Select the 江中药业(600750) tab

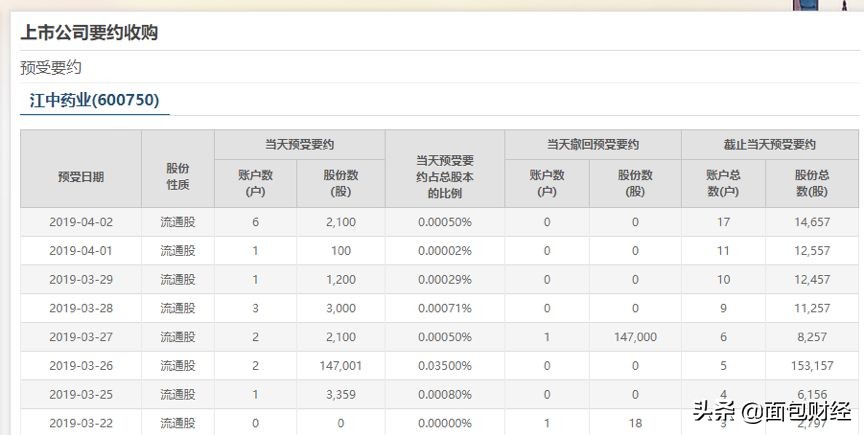[x=94, y=100]
